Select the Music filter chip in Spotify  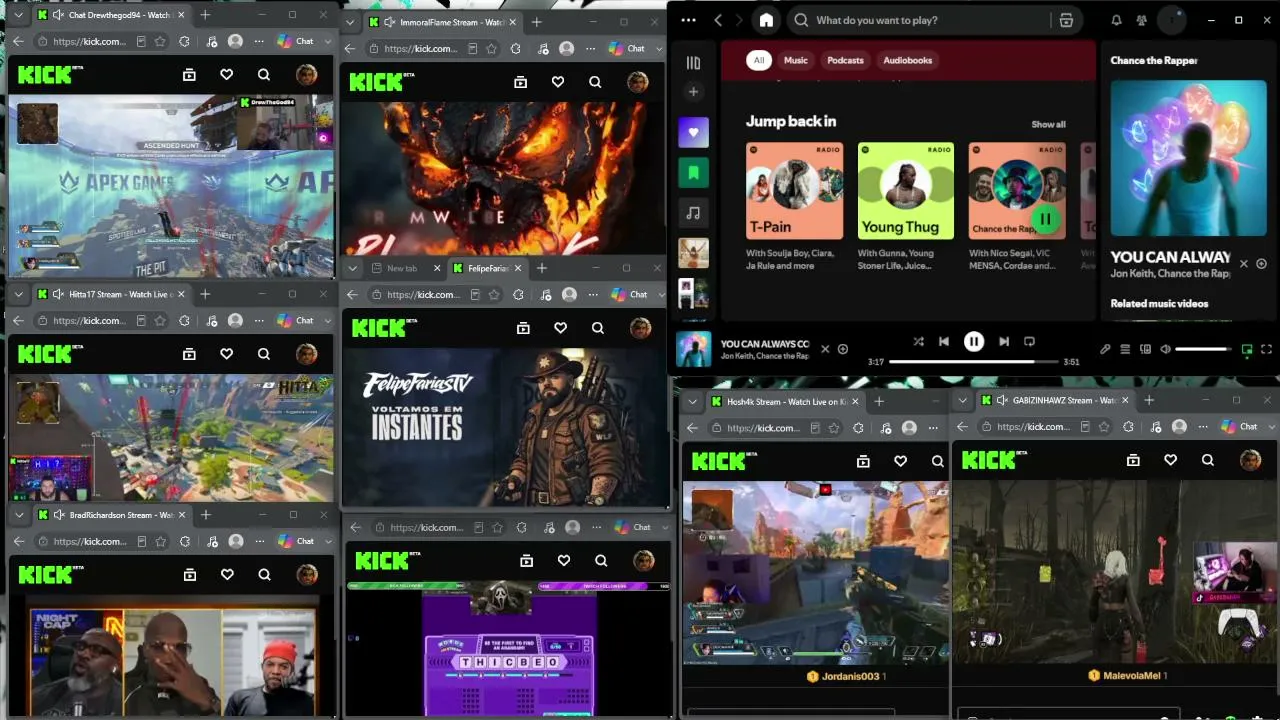(x=796, y=60)
